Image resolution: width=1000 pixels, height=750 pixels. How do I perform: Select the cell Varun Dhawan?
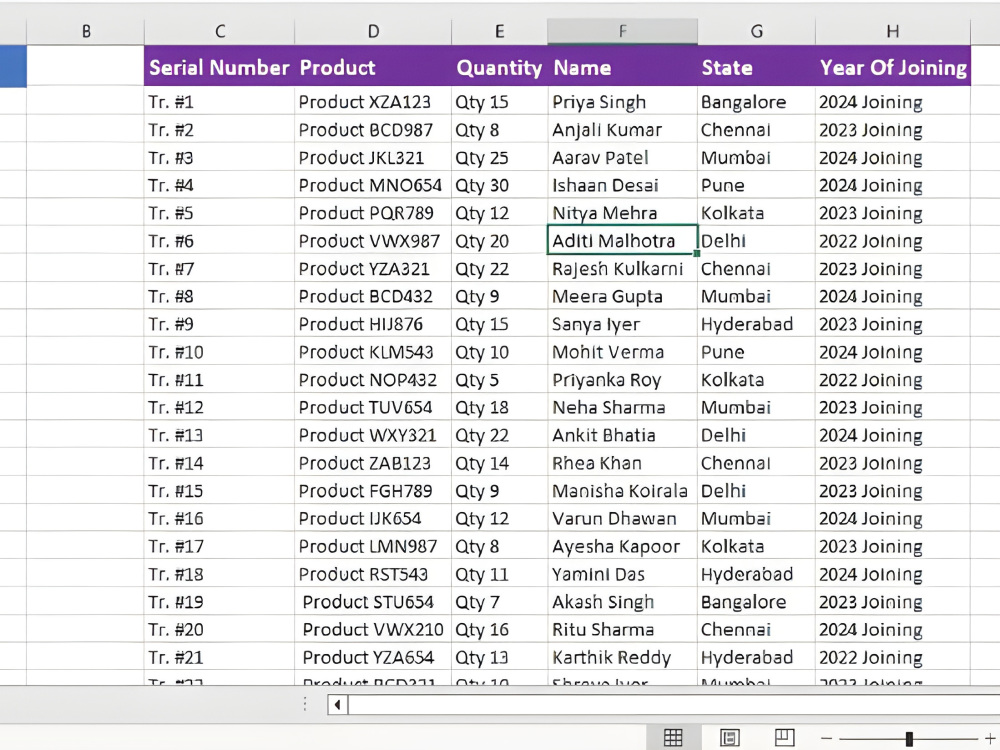(622, 518)
